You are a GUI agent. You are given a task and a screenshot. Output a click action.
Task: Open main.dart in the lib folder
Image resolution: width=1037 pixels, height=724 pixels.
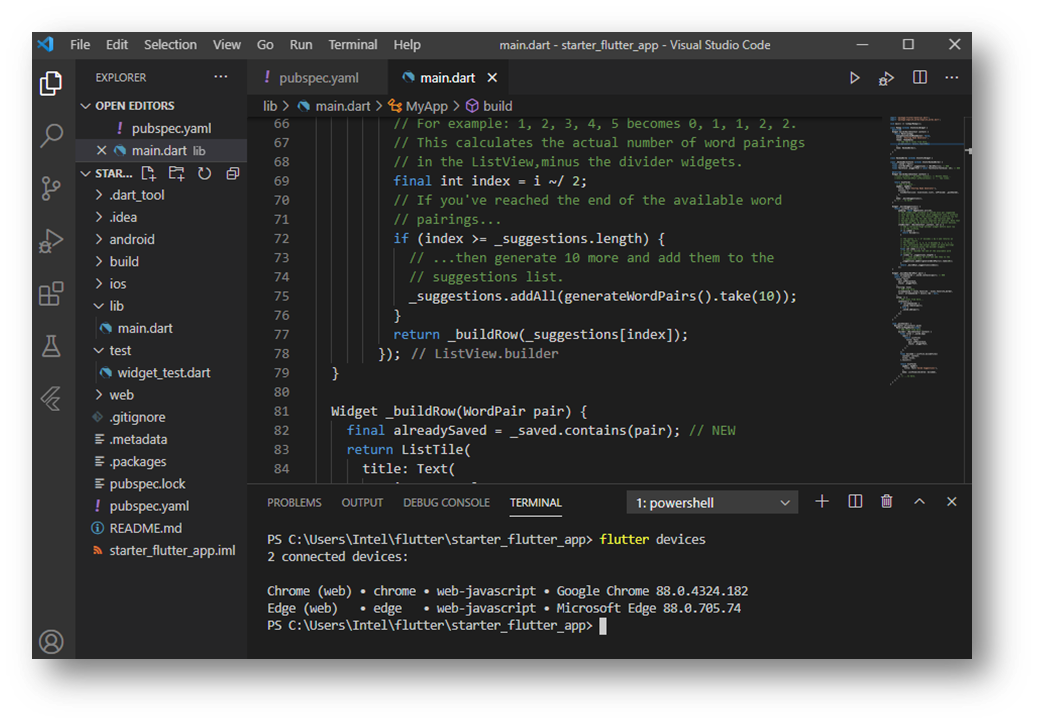click(x=145, y=328)
